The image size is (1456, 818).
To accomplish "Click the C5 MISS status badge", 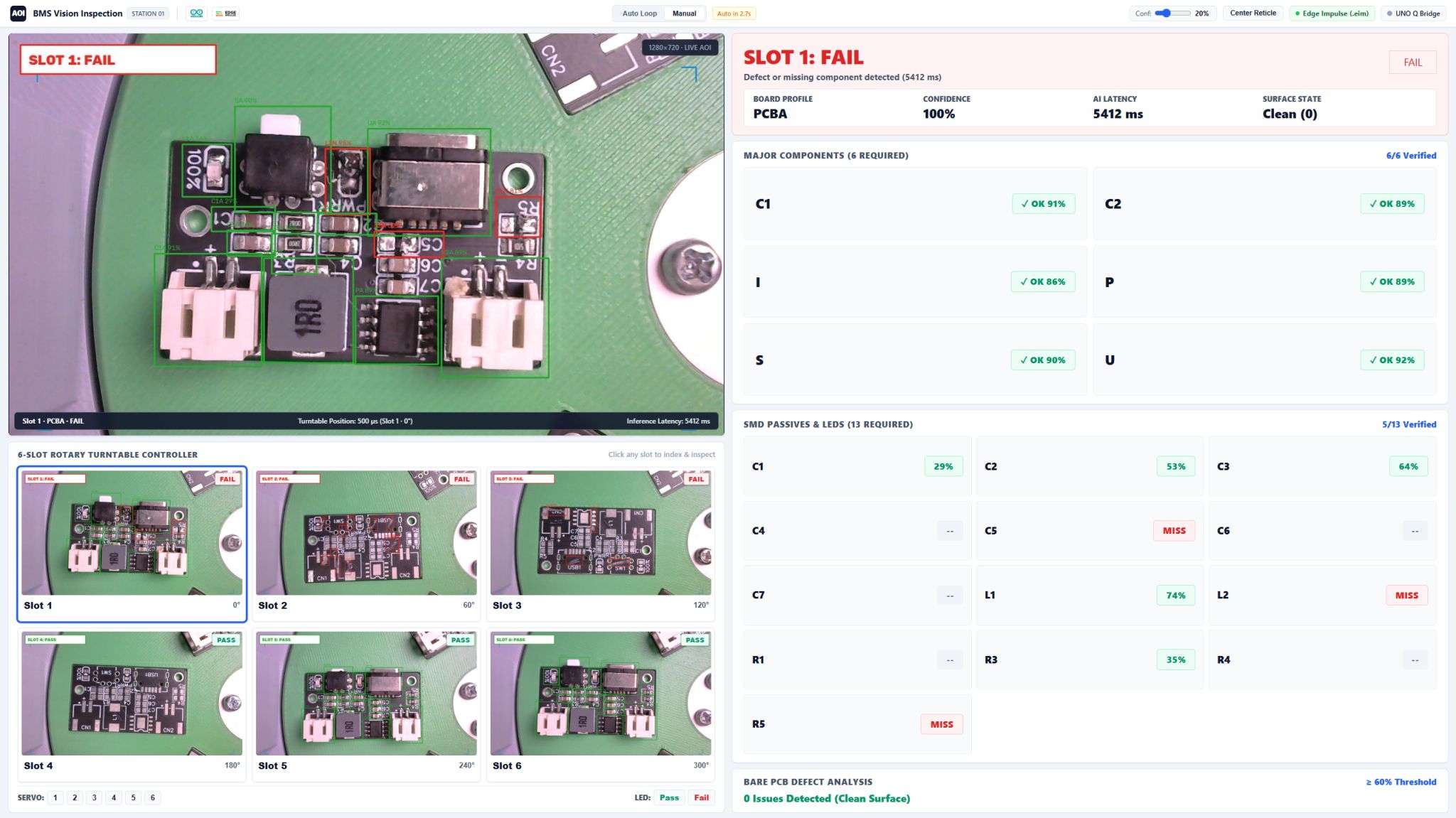I will click(x=1174, y=531).
